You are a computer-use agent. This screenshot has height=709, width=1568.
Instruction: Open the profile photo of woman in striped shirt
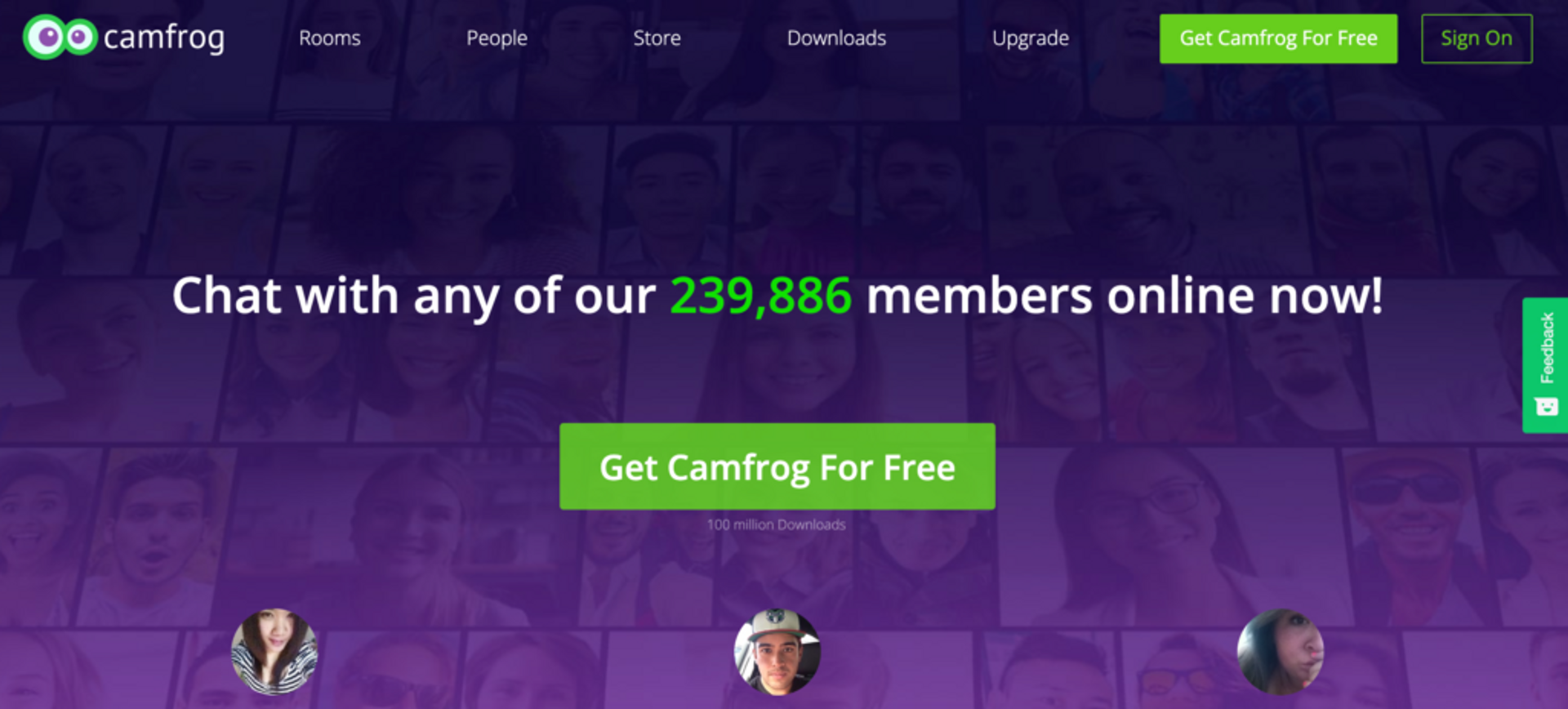tap(274, 651)
